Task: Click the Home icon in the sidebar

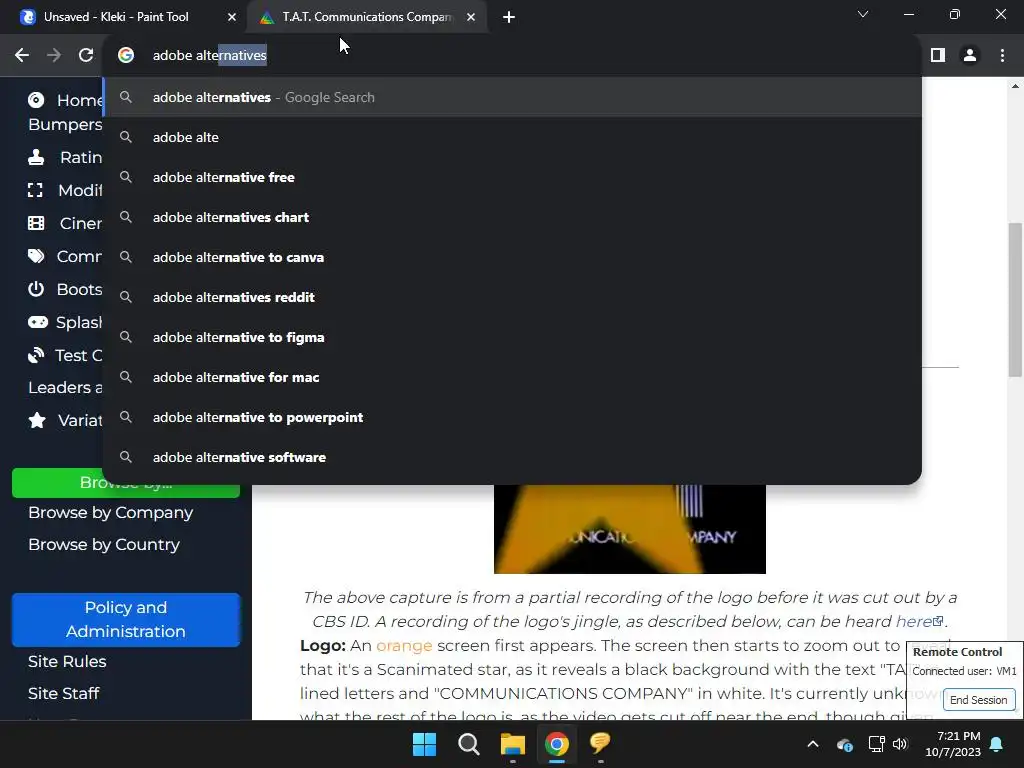Action: click(x=36, y=100)
